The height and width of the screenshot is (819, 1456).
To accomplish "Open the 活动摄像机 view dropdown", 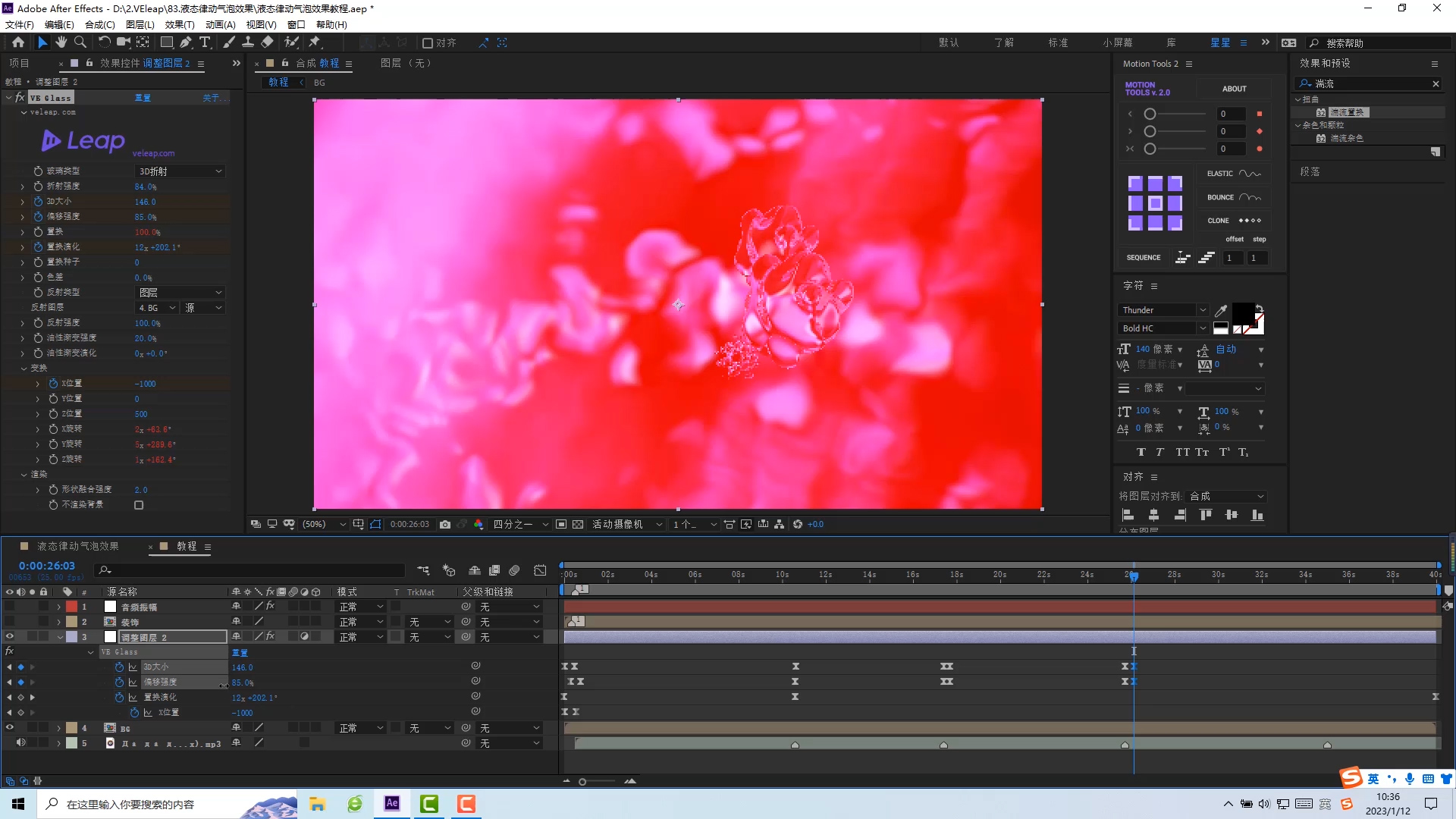I will 627,524.
